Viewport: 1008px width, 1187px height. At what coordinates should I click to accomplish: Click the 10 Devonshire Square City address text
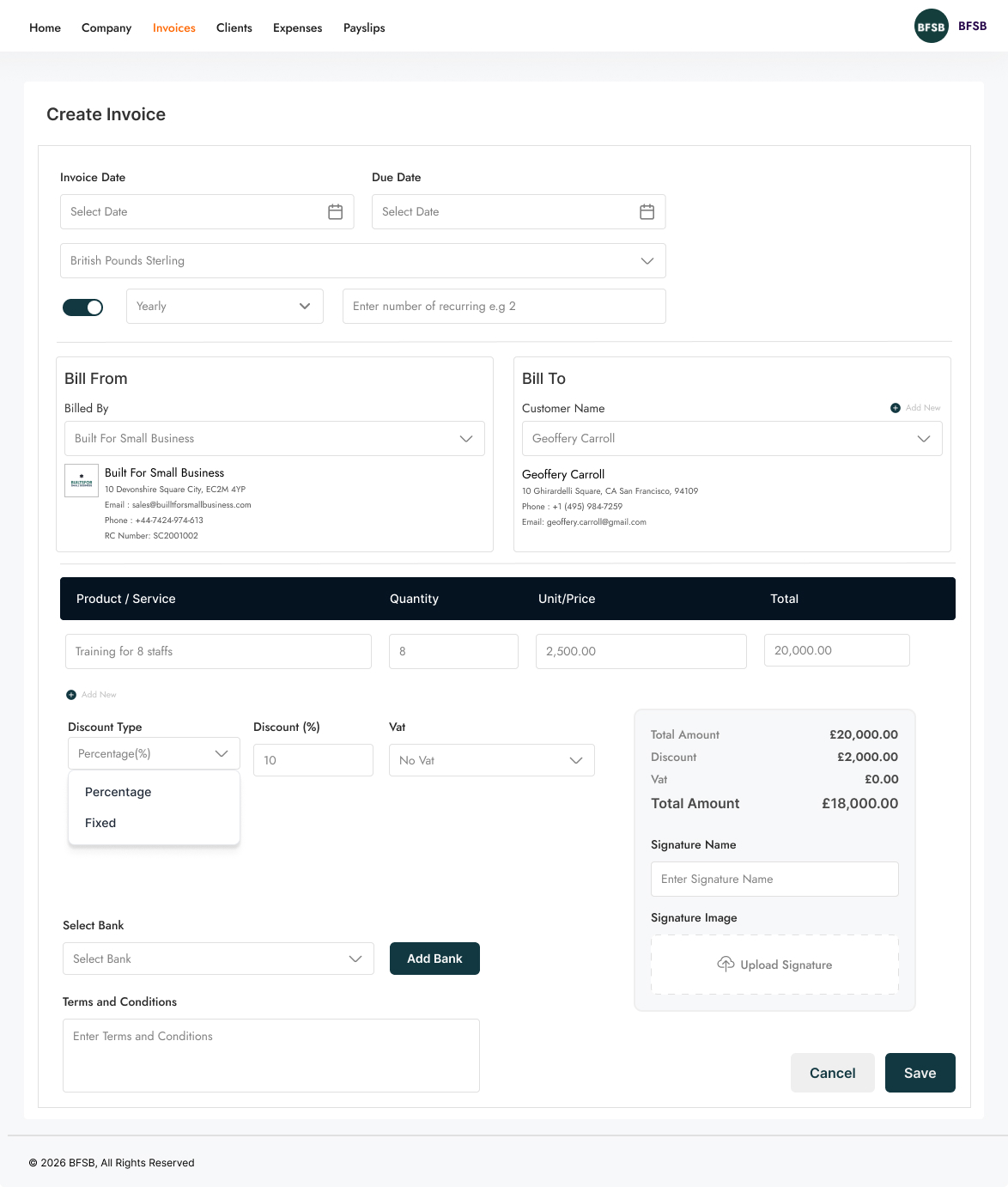[x=175, y=490]
